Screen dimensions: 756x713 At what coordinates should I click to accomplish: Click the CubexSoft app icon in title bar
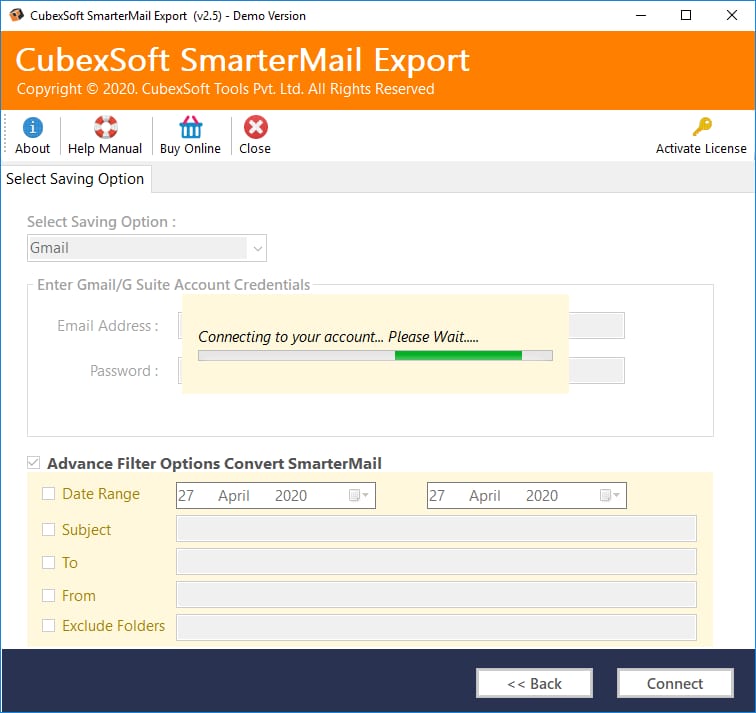pyautogui.click(x=16, y=15)
